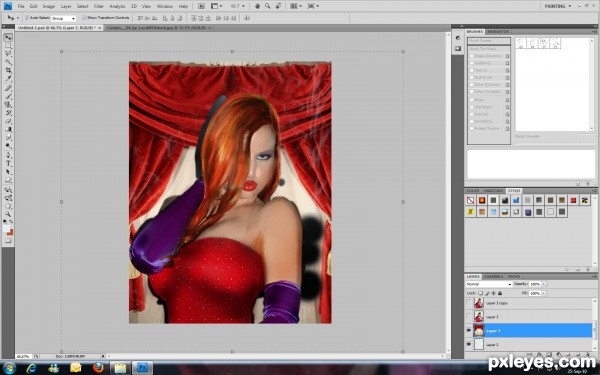The height and width of the screenshot is (375, 600).
Task: Open Firefox from the Windows taskbar
Action: 98,368
